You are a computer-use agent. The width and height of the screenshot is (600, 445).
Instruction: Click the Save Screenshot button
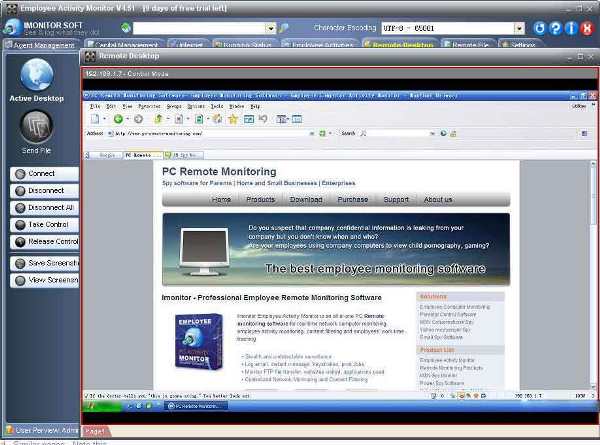point(44,263)
